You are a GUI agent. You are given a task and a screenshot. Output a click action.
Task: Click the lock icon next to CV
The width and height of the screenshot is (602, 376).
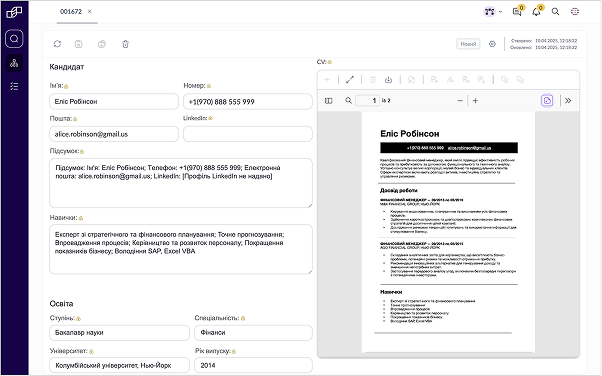pyautogui.click(x=330, y=62)
